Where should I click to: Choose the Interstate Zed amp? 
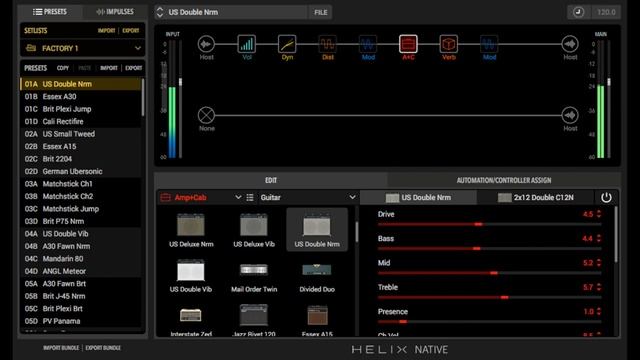191,320
